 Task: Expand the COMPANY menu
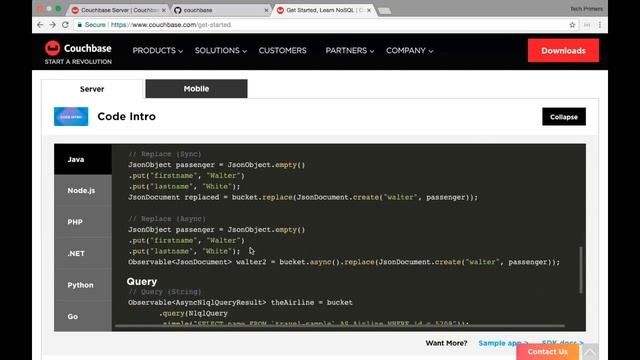pyautogui.click(x=409, y=51)
